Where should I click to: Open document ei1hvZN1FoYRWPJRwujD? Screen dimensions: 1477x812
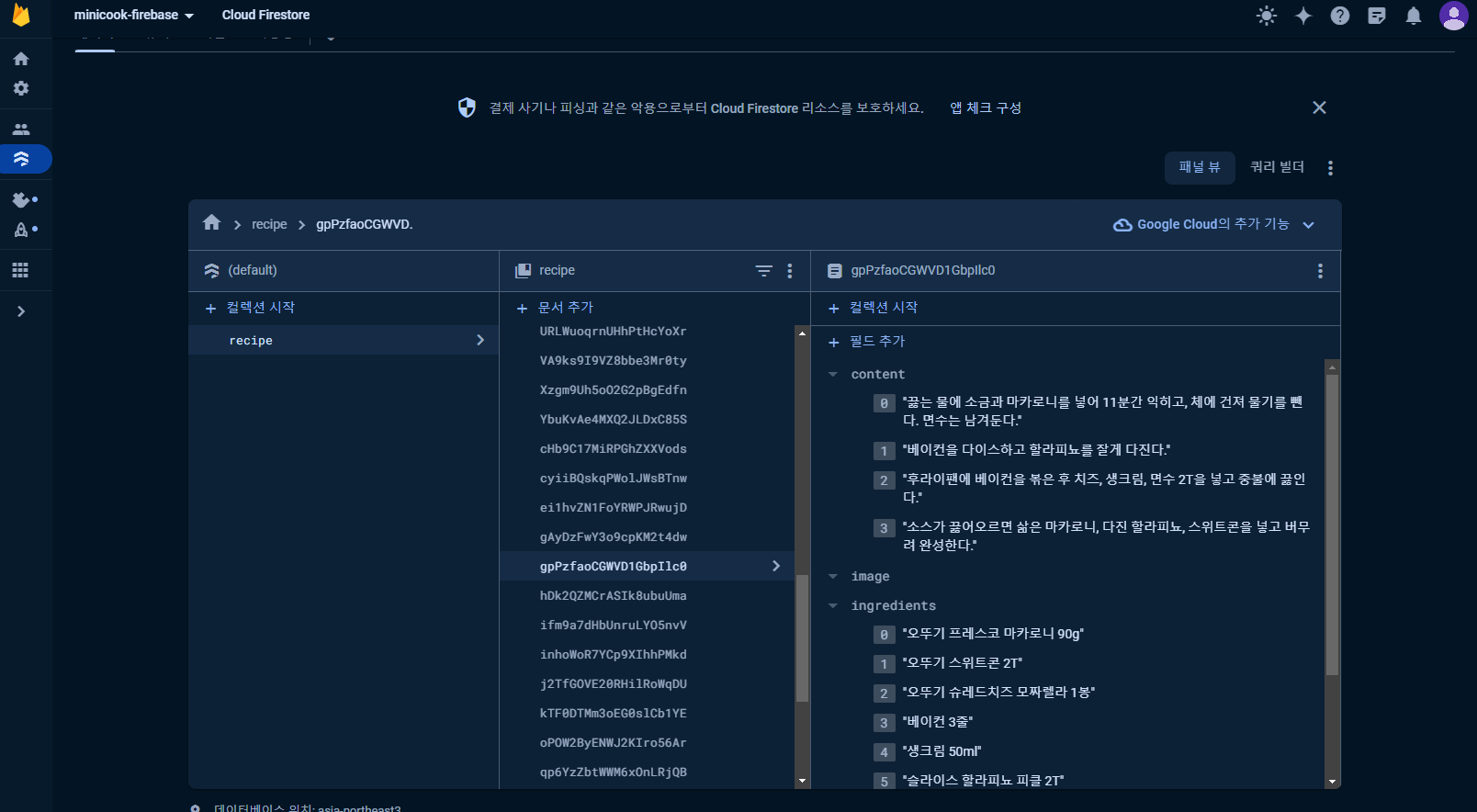pos(613,507)
